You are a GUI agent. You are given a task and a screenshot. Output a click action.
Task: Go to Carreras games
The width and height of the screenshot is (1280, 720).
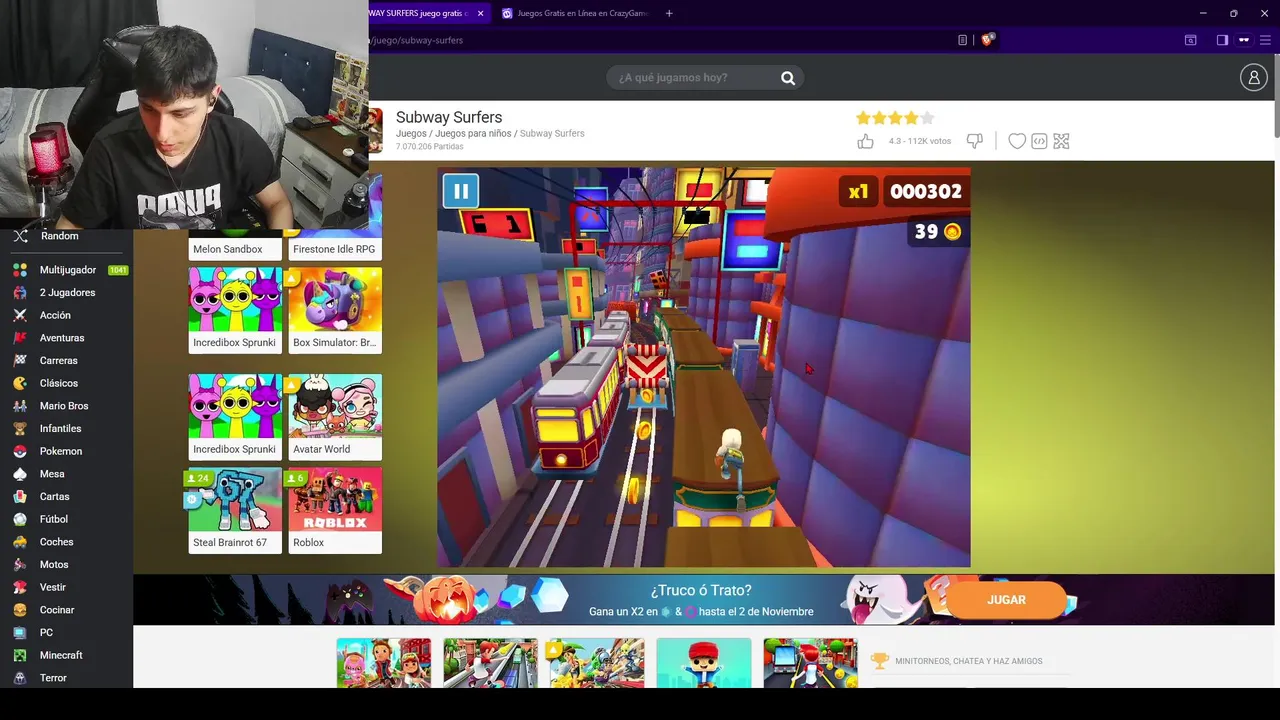(58, 361)
